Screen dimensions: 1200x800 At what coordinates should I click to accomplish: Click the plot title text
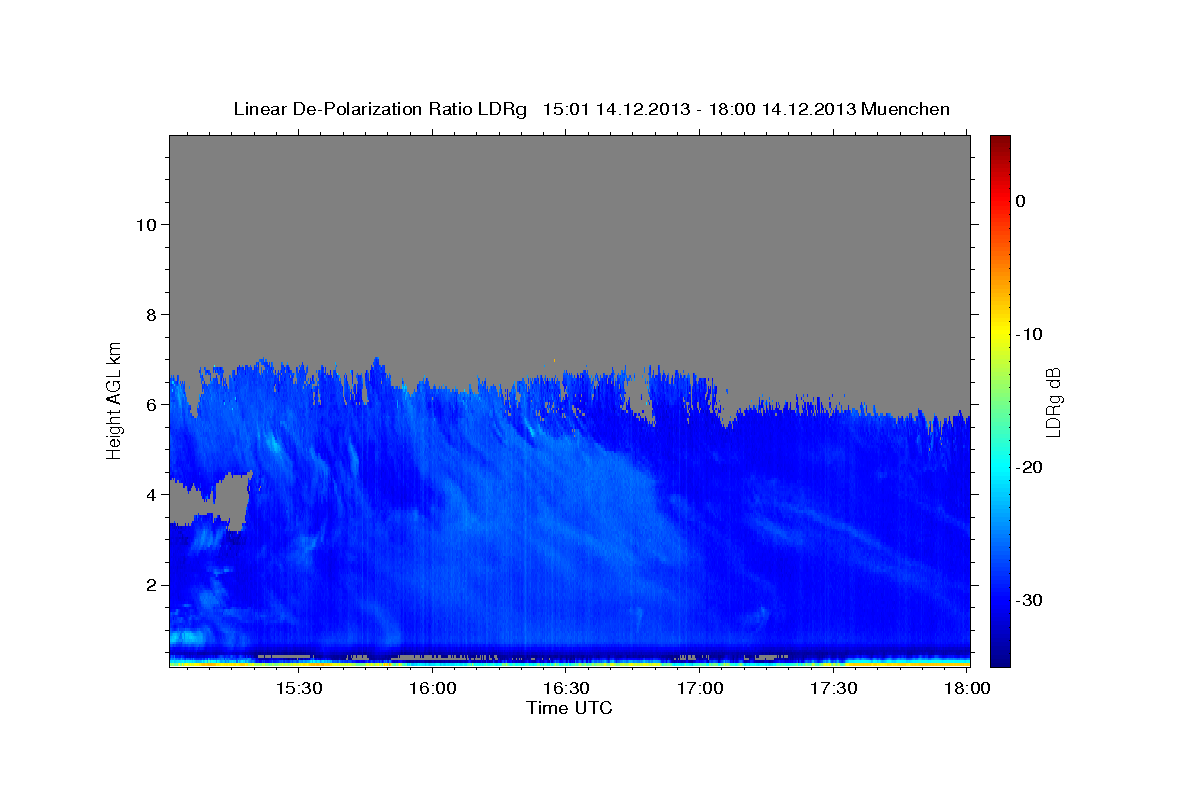coord(591,109)
